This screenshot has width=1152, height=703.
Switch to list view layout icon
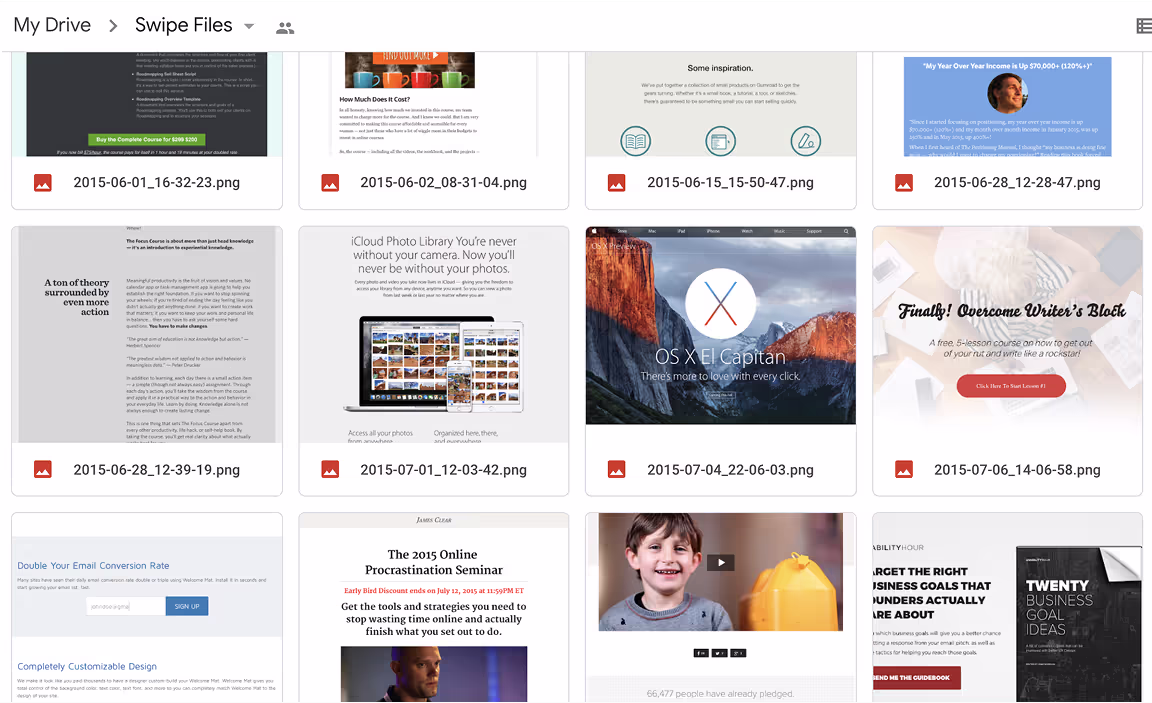point(1143,26)
